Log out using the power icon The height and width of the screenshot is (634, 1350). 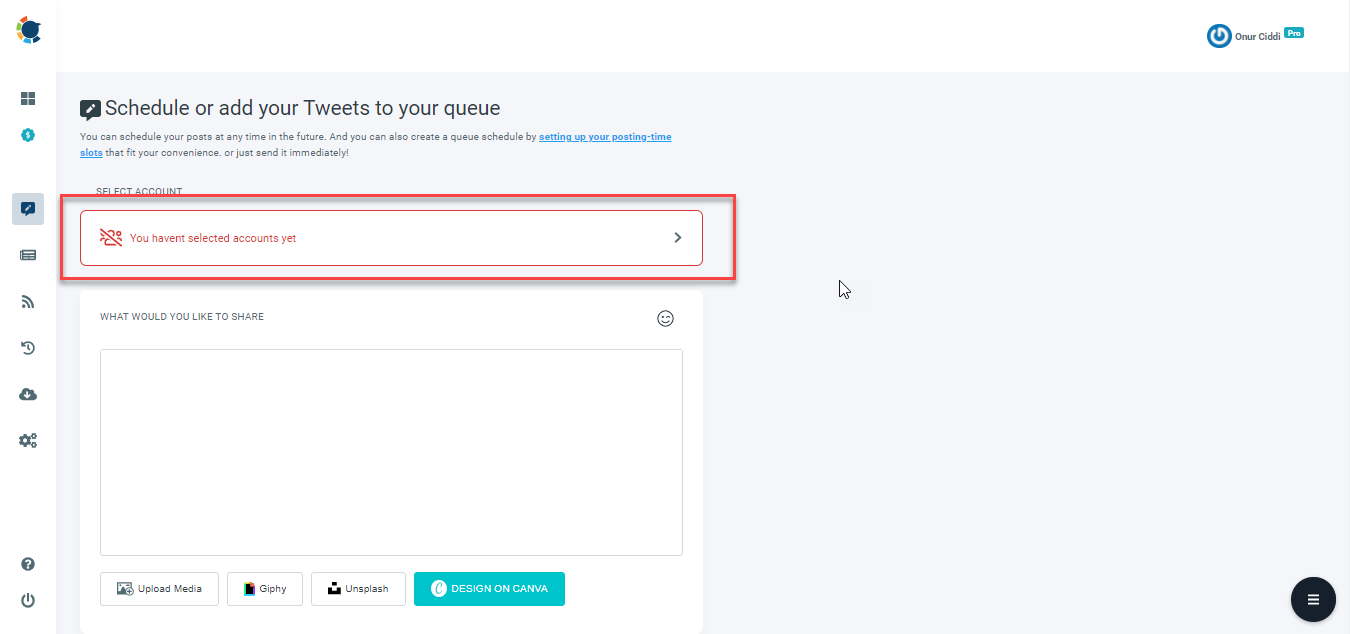[x=28, y=600]
